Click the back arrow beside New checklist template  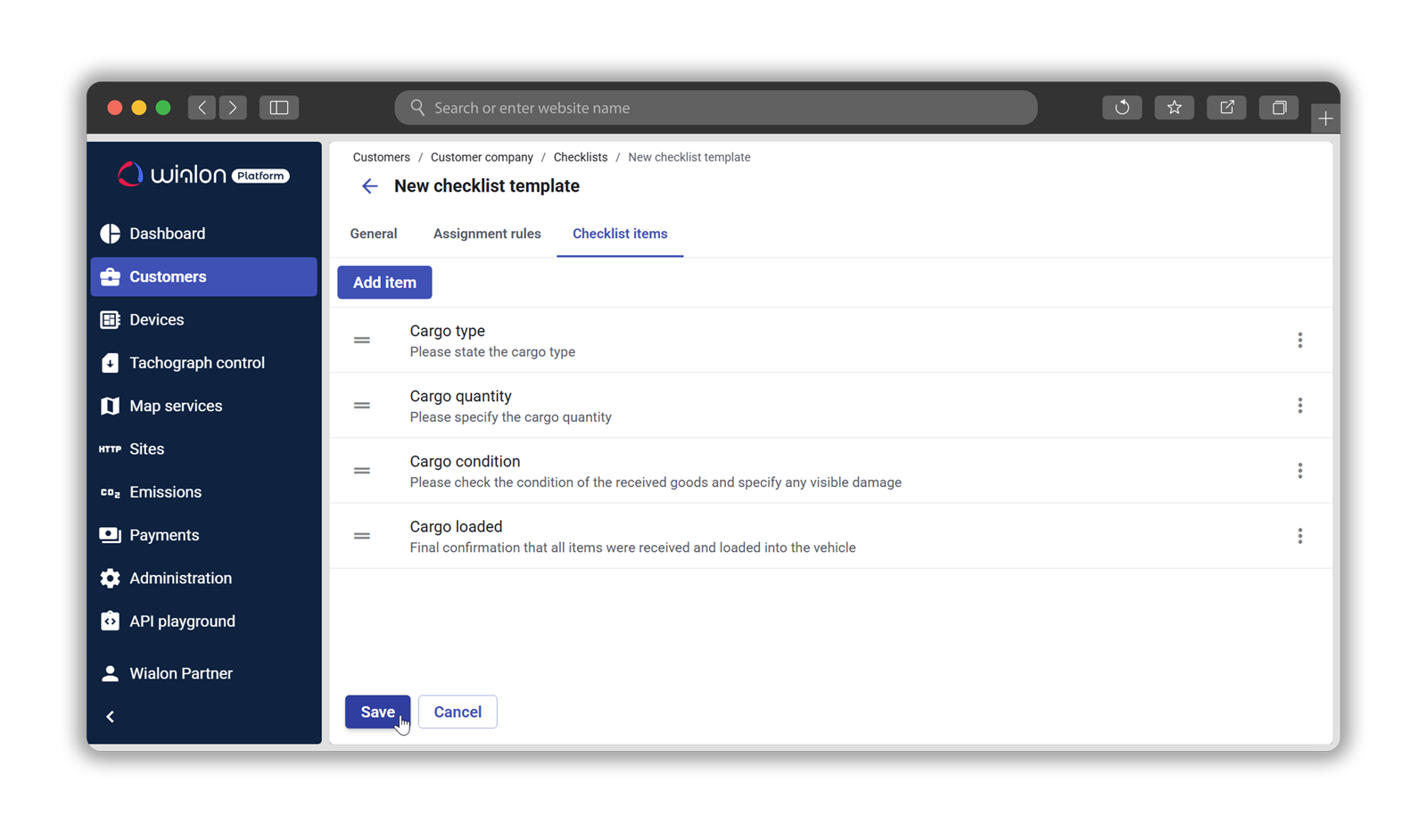(369, 186)
